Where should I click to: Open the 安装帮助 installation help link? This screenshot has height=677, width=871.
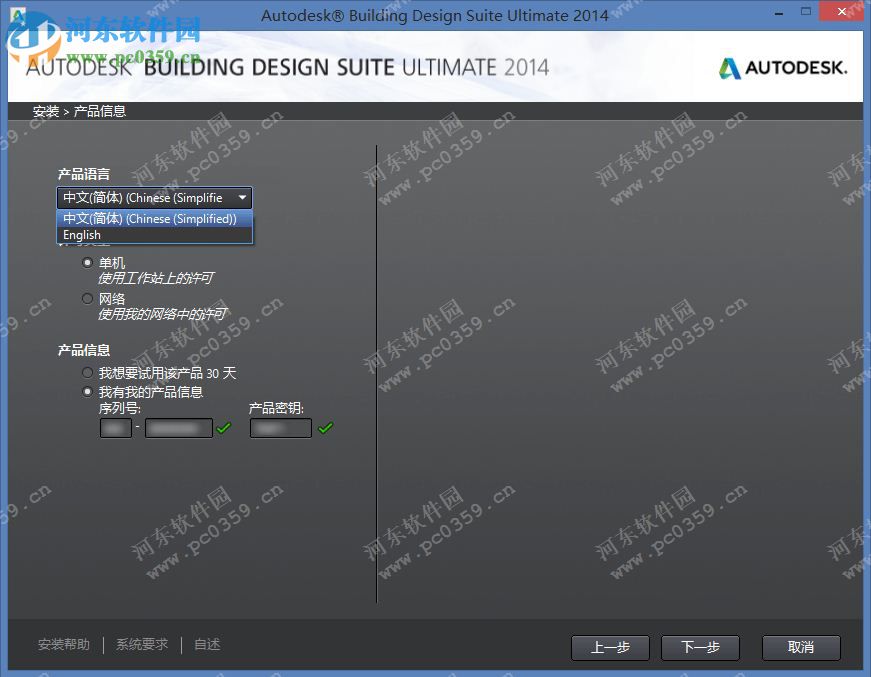pyautogui.click(x=63, y=645)
